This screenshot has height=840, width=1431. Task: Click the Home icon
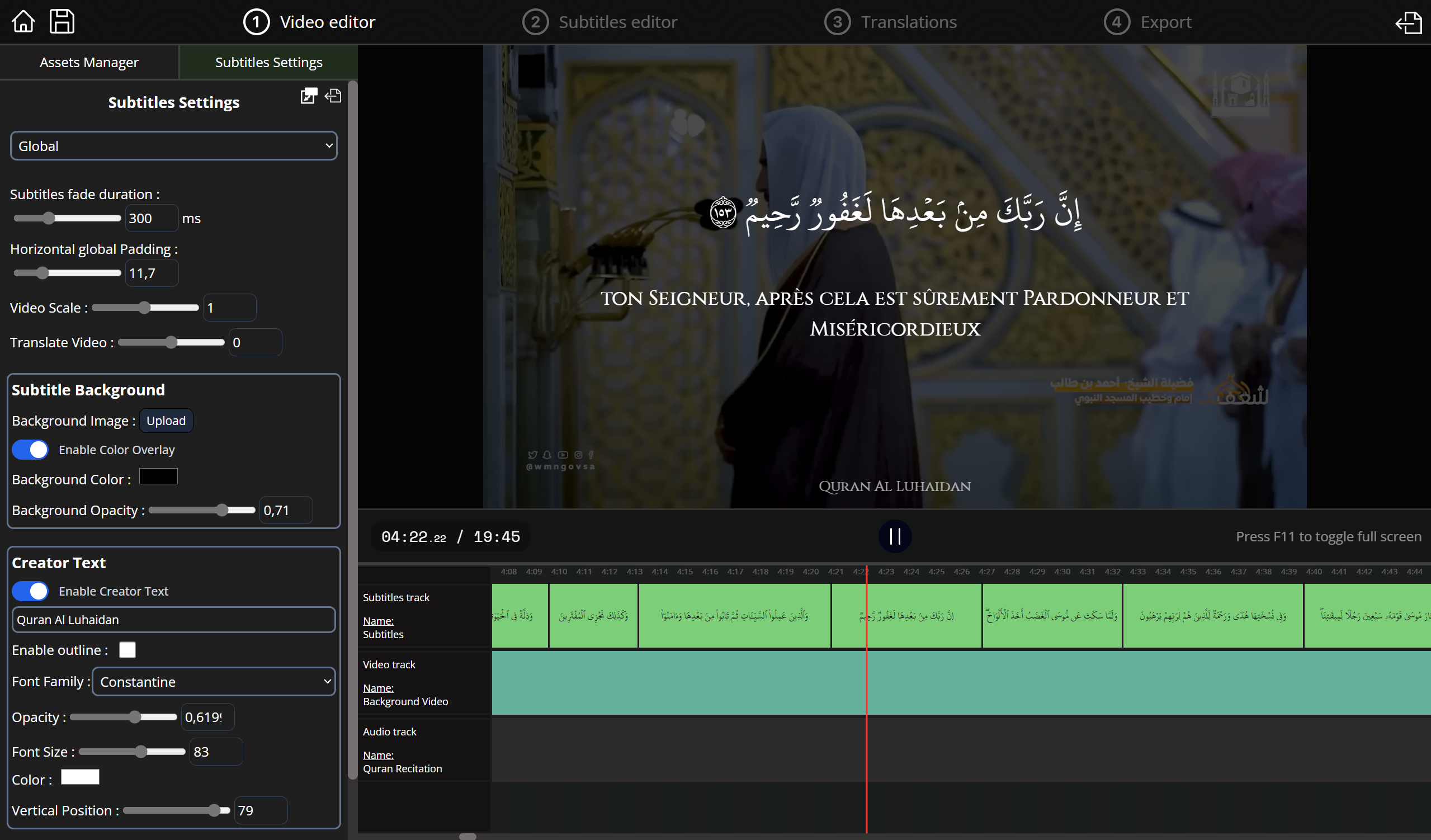(x=23, y=22)
